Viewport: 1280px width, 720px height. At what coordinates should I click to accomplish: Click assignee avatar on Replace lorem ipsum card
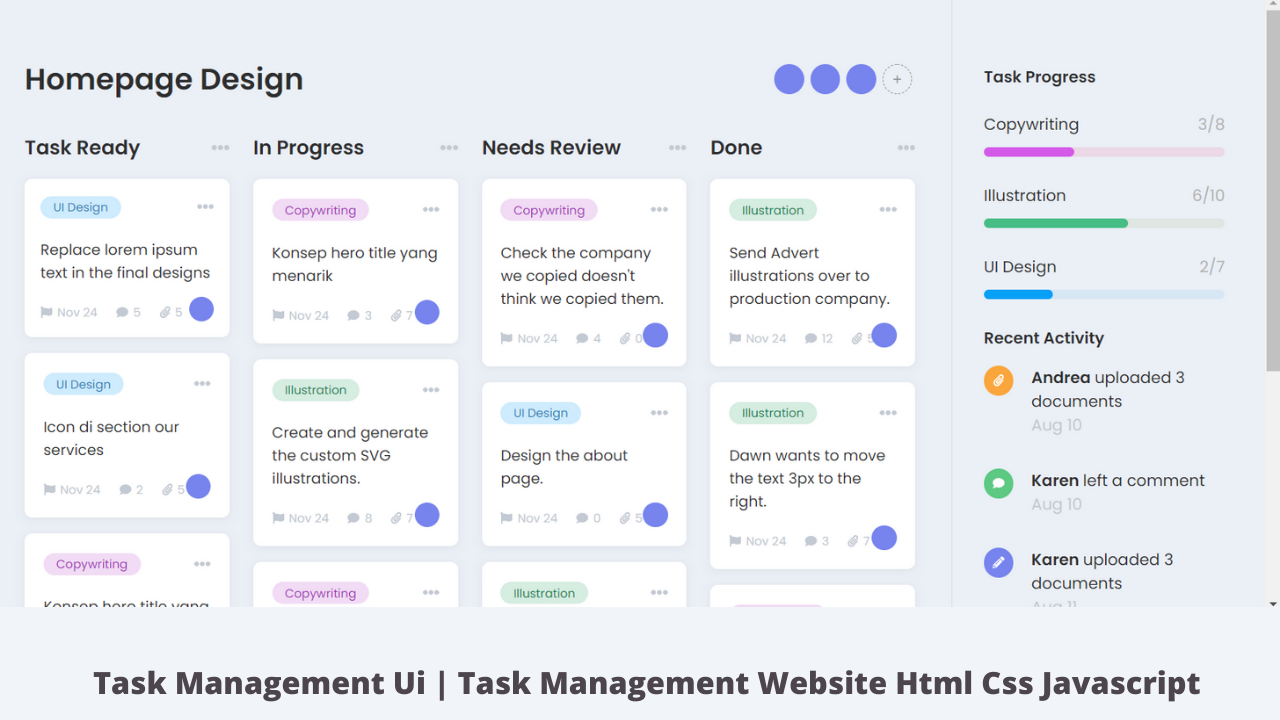tap(201, 309)
